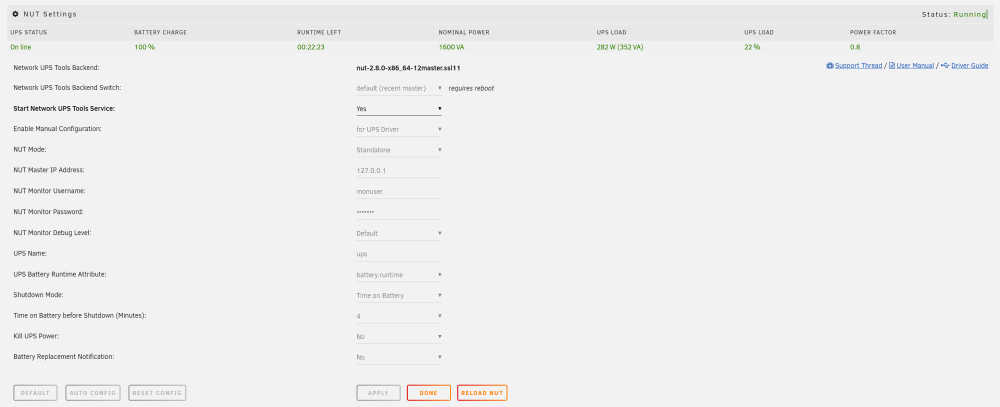Click the 'Start Network UPS Tools Service:' label
Viewport: 1000px width, 407px height.
(x=64, y=108)
